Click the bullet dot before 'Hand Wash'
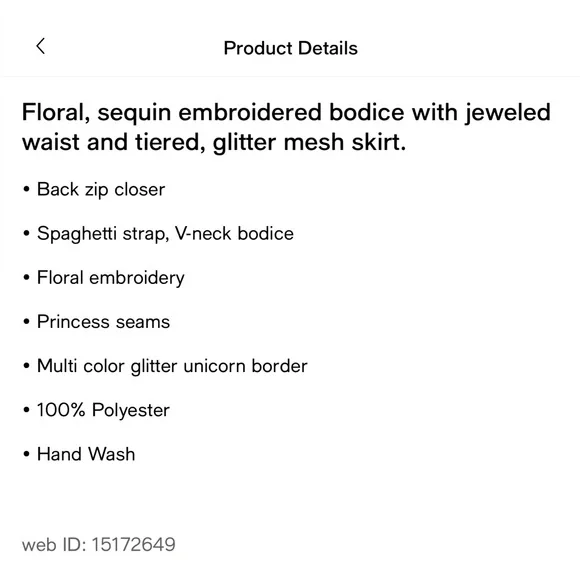Viewport: 580px width, 580px height. 26,454
